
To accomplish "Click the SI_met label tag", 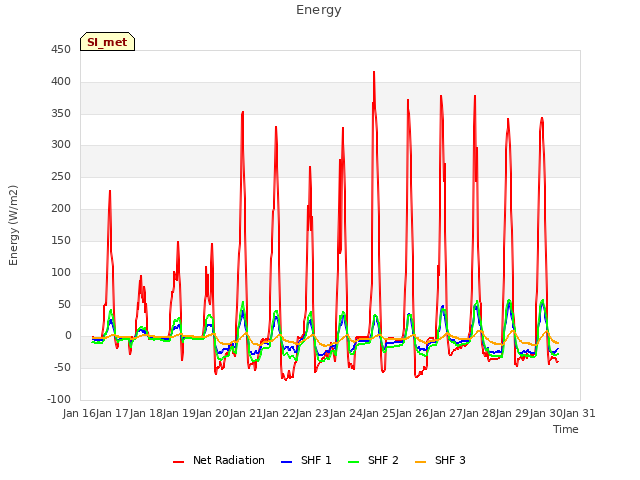I will click(107, 42).
